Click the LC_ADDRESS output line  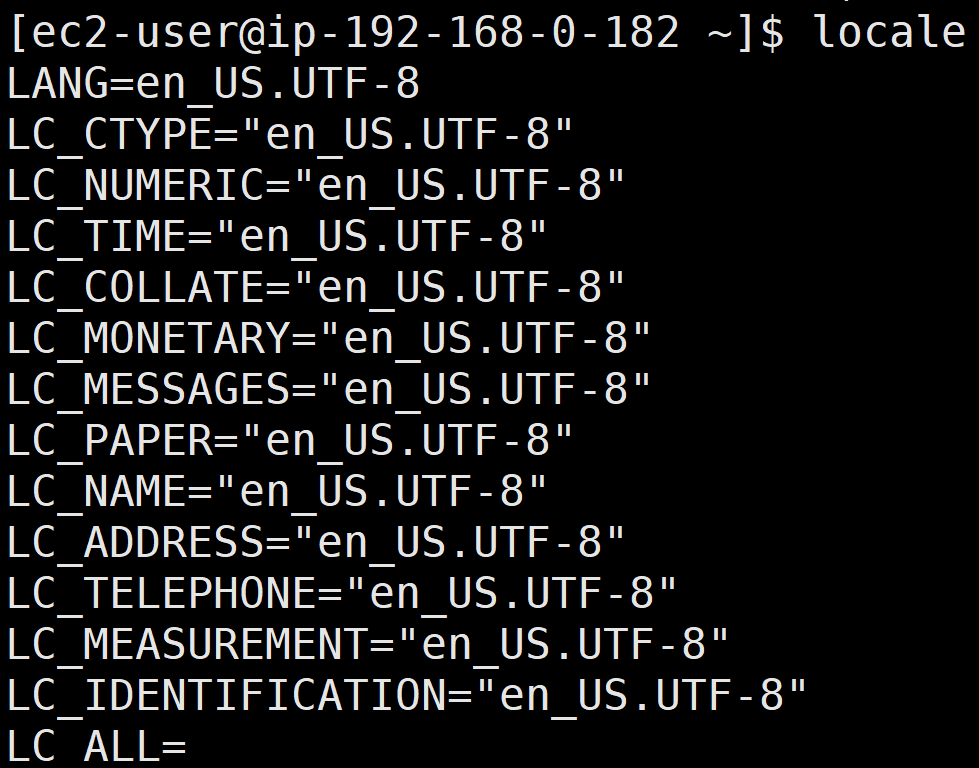(x=316, y=543)
